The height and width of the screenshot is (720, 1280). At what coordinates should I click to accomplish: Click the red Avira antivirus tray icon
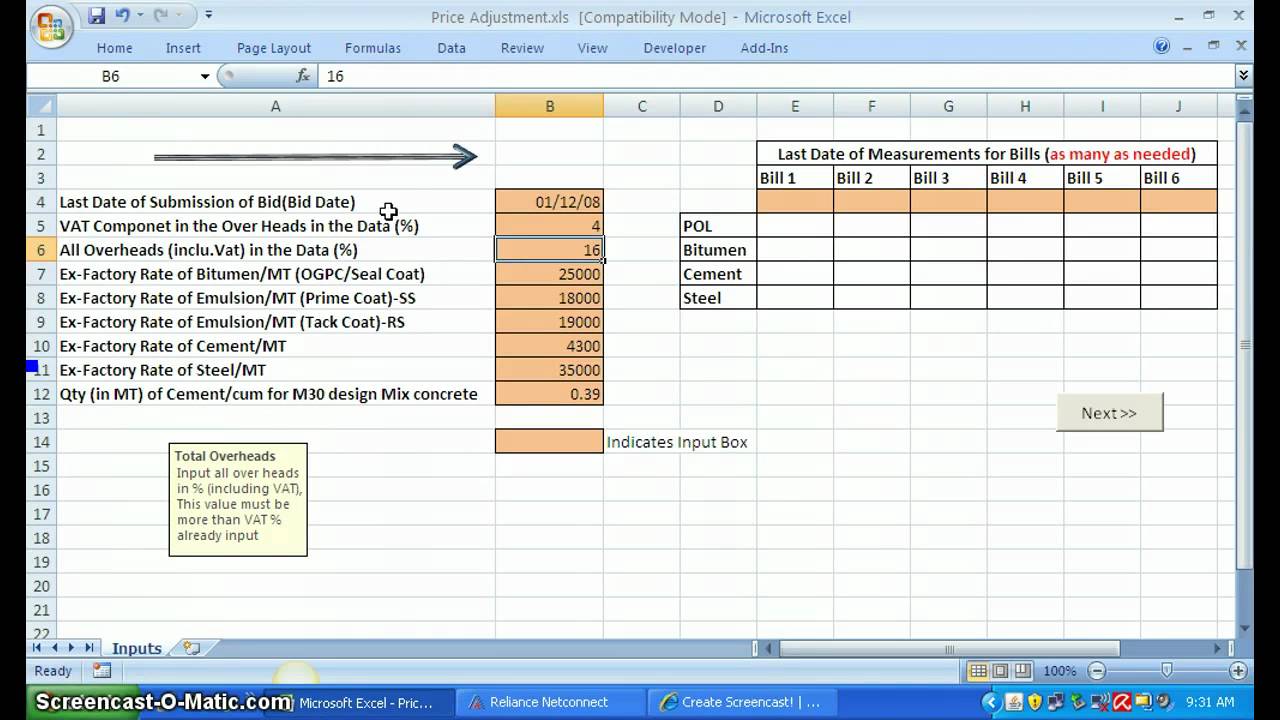tap(1122, 702)
